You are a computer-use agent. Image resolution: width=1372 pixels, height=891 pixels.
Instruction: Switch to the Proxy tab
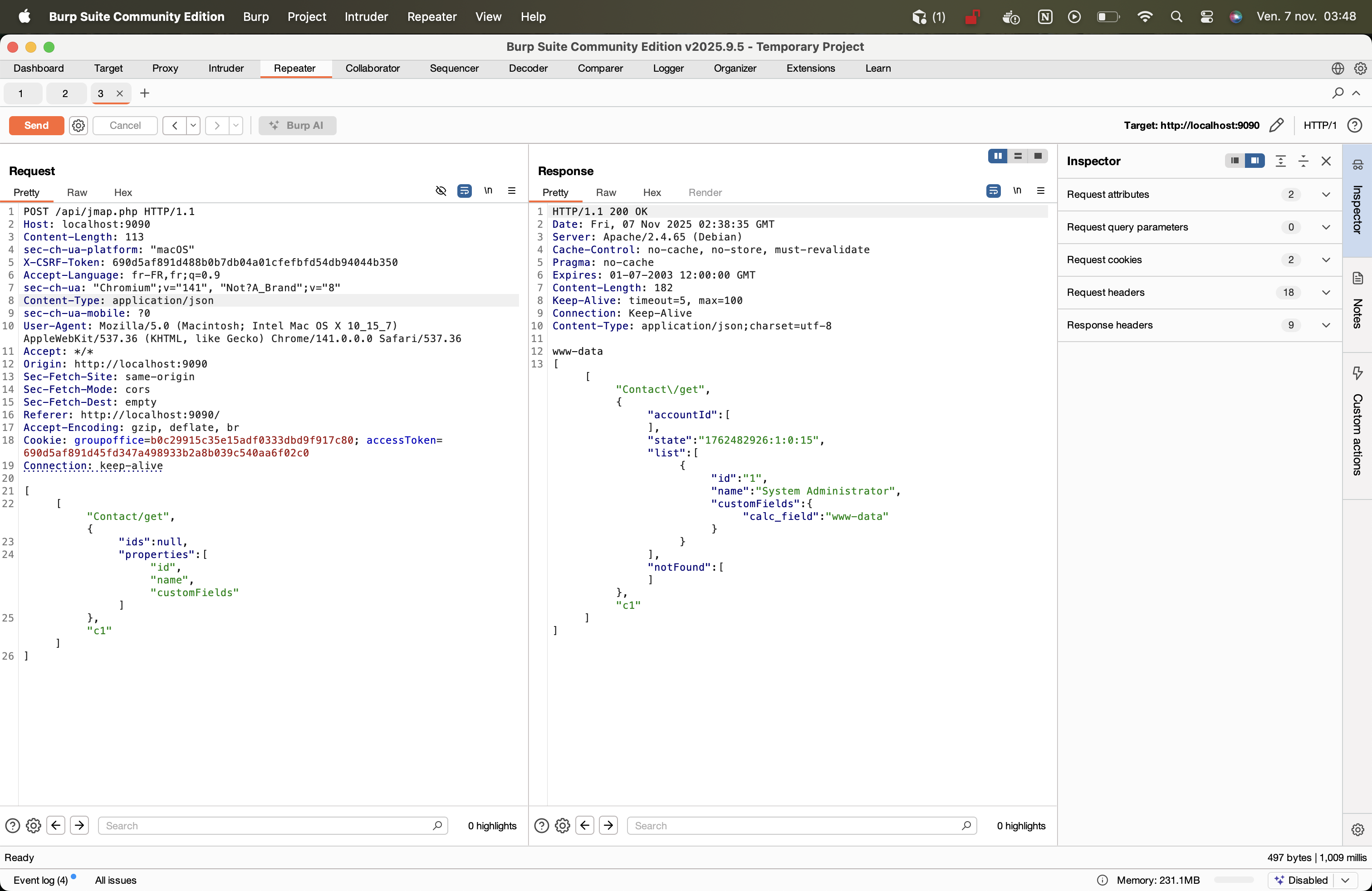click(x=165, y=69)
